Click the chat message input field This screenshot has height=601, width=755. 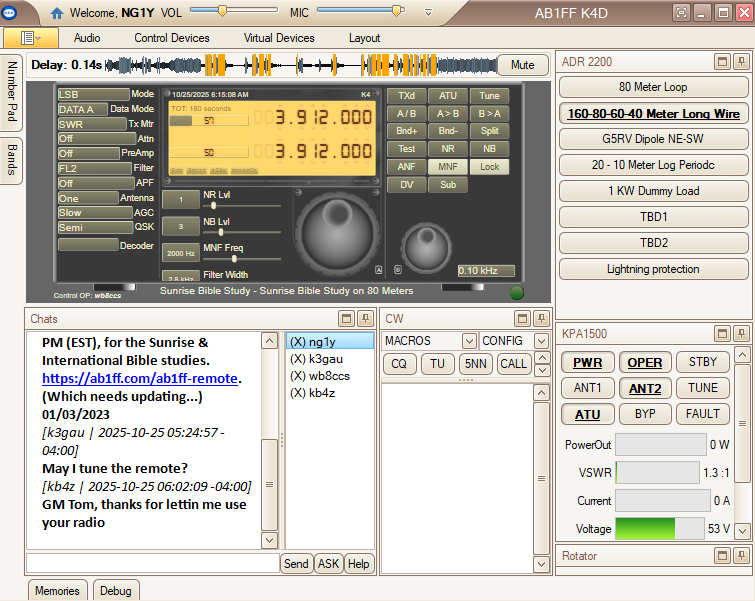(x=152, y=563)
